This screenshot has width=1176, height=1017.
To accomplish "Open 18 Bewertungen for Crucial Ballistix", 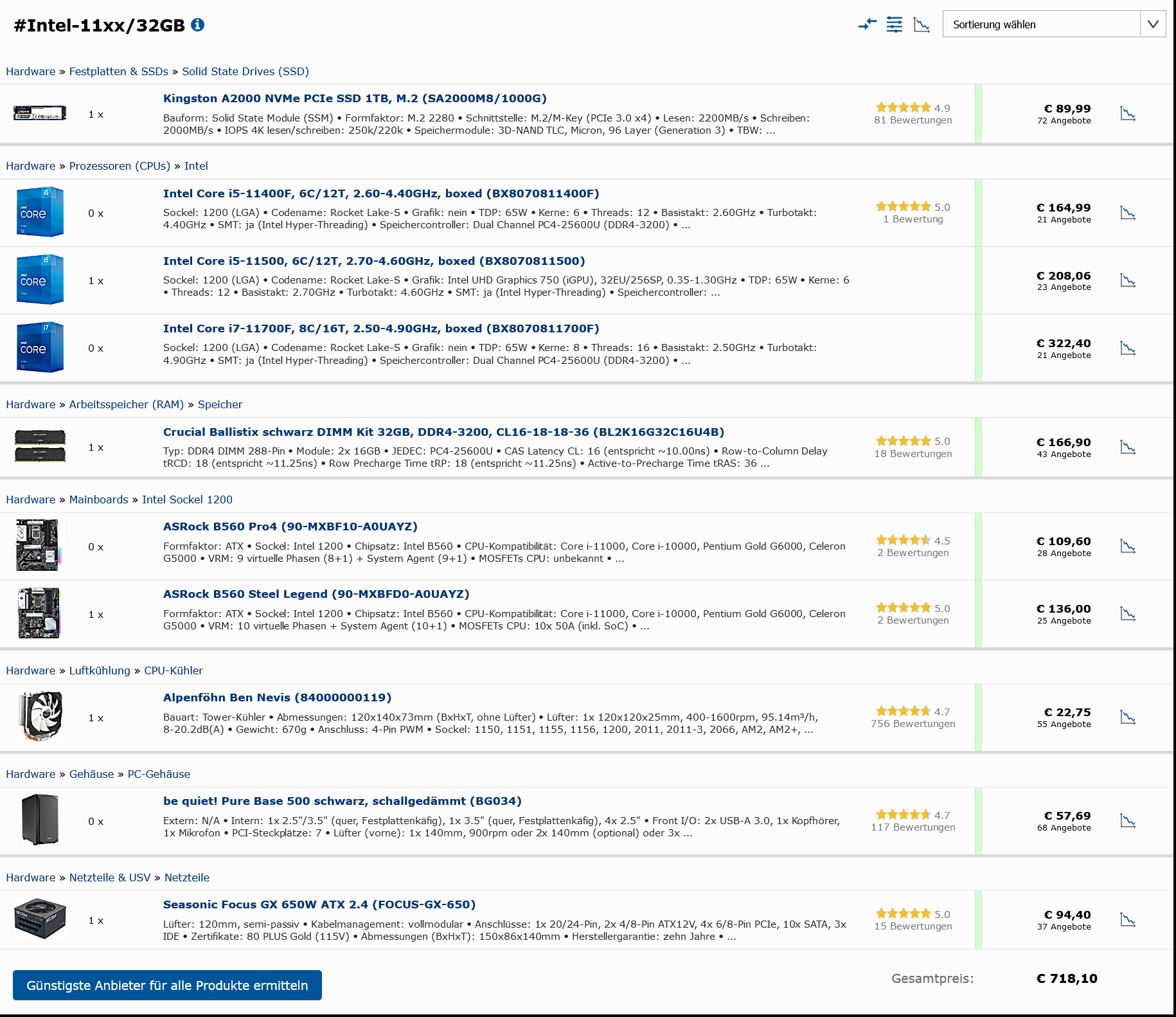I will pos(913,454).
